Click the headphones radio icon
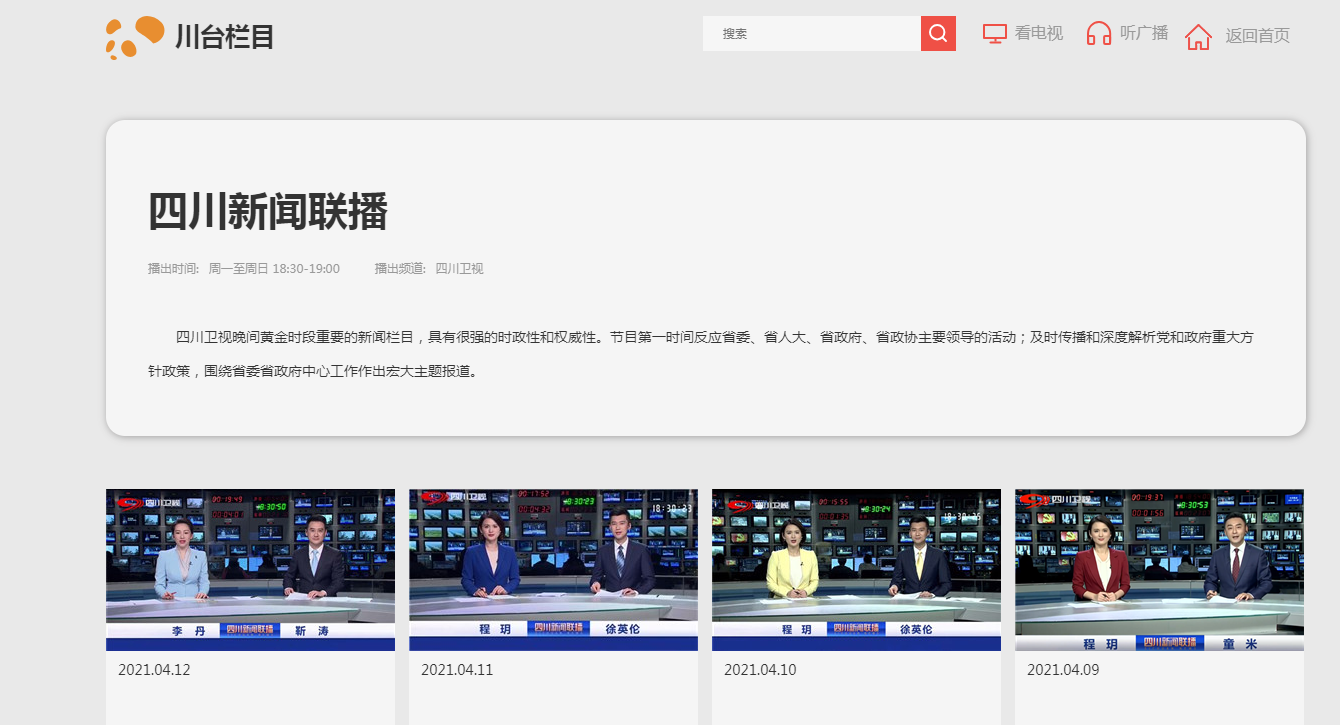The image size is (1340, 725). click(1099, 34)
